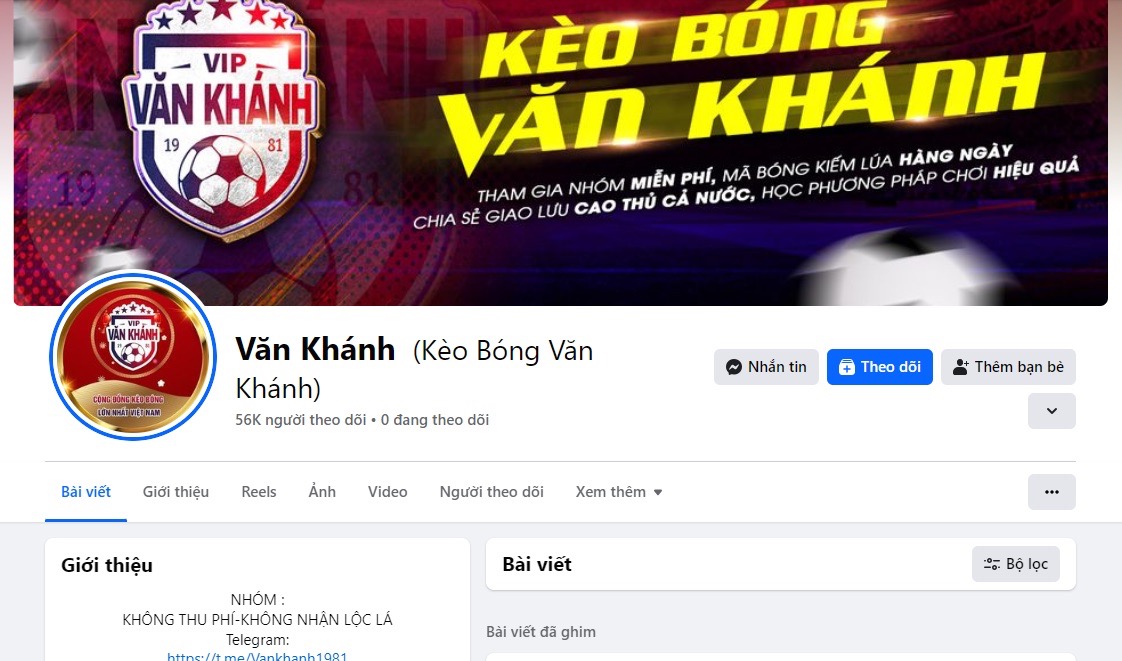Image resolution: width=1122 pixels, height=661 pixels.
Task: Open the Văn Khánh round profile picture
Action: [x=133, y=356]
